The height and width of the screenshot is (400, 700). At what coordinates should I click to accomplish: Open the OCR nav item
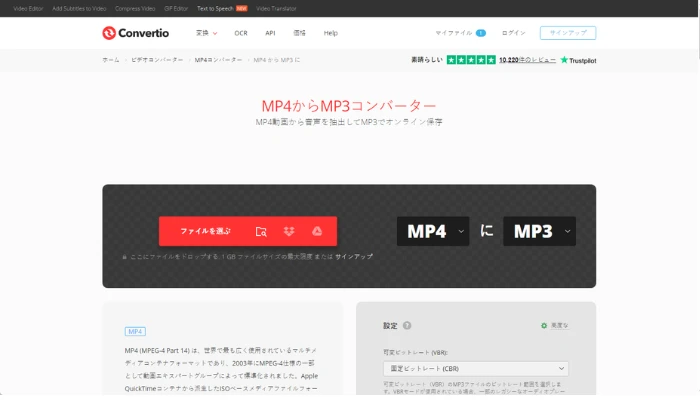(241, 33)
